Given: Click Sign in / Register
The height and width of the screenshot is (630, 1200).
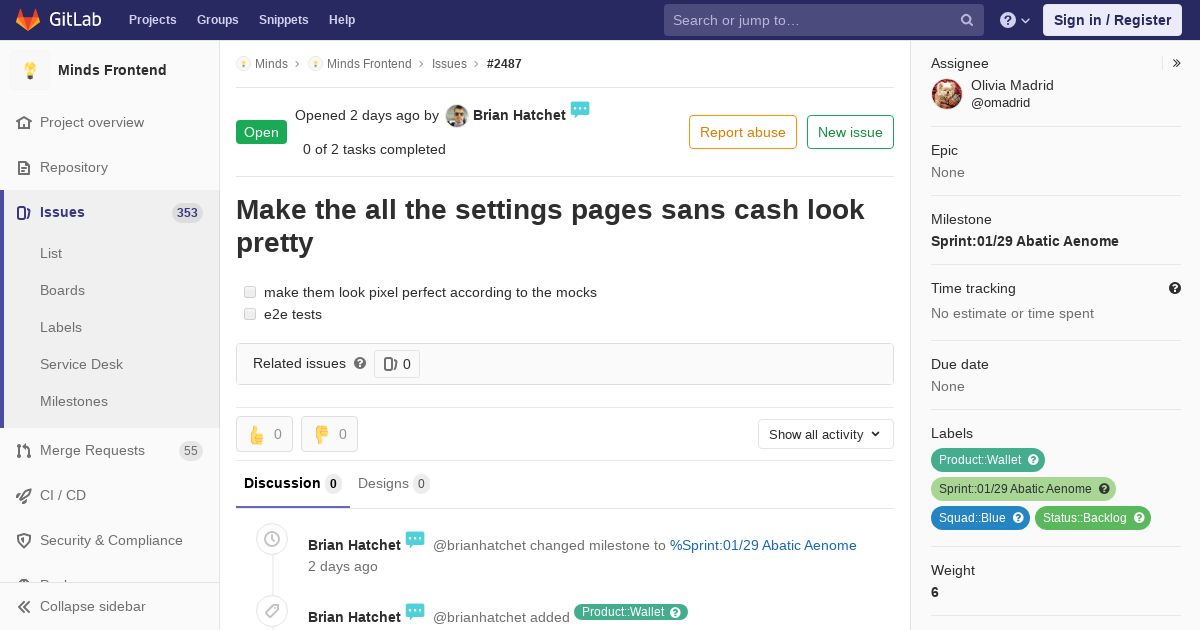Looking at the screenshot, I should pos(1112,20).
